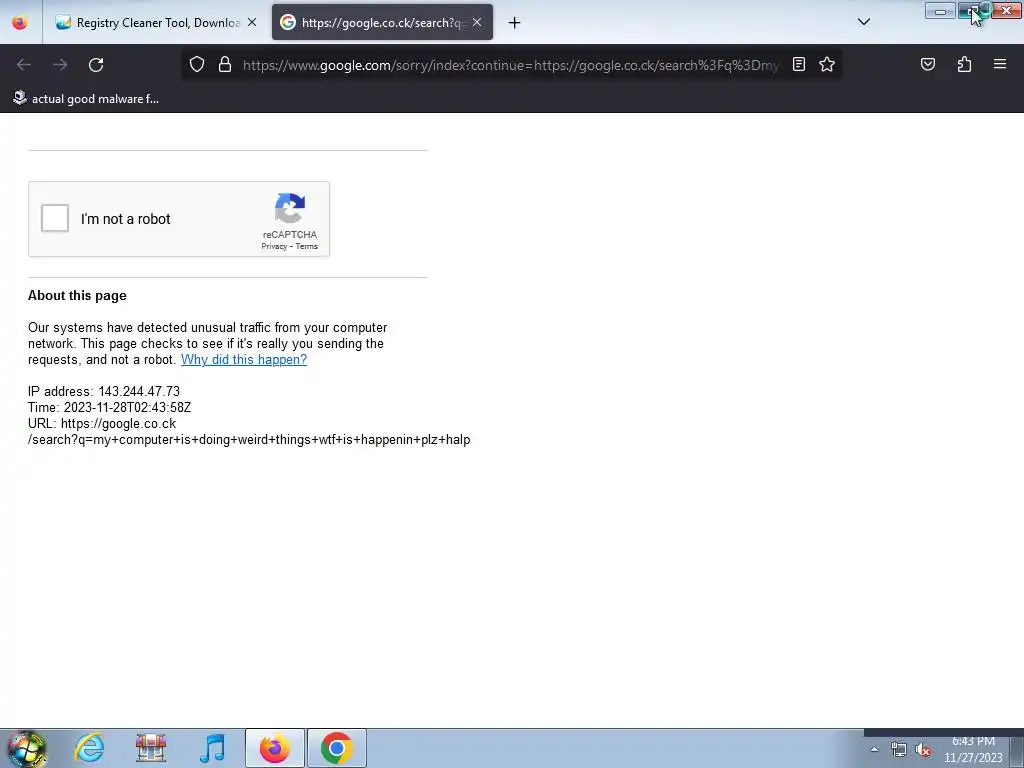Close the google.co.ck search tab

(477, 23)
